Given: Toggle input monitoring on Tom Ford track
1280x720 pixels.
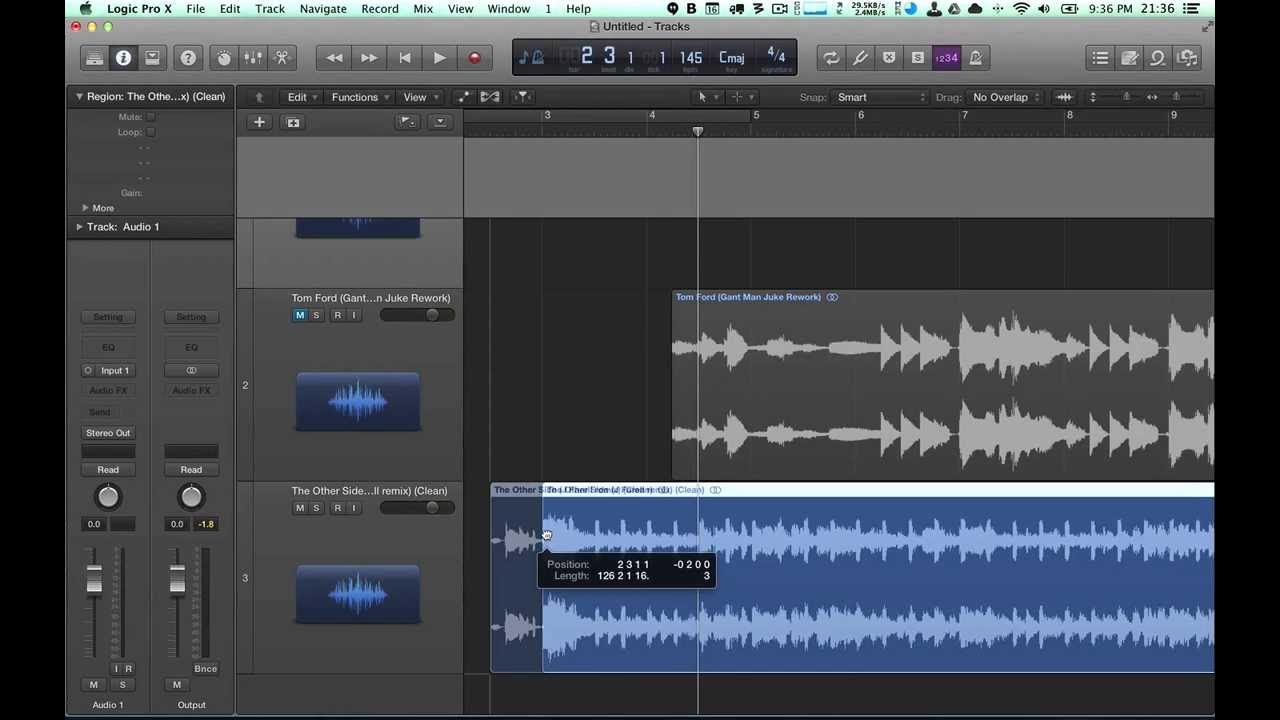Looking at the screenshot, I should click(353, 315).
